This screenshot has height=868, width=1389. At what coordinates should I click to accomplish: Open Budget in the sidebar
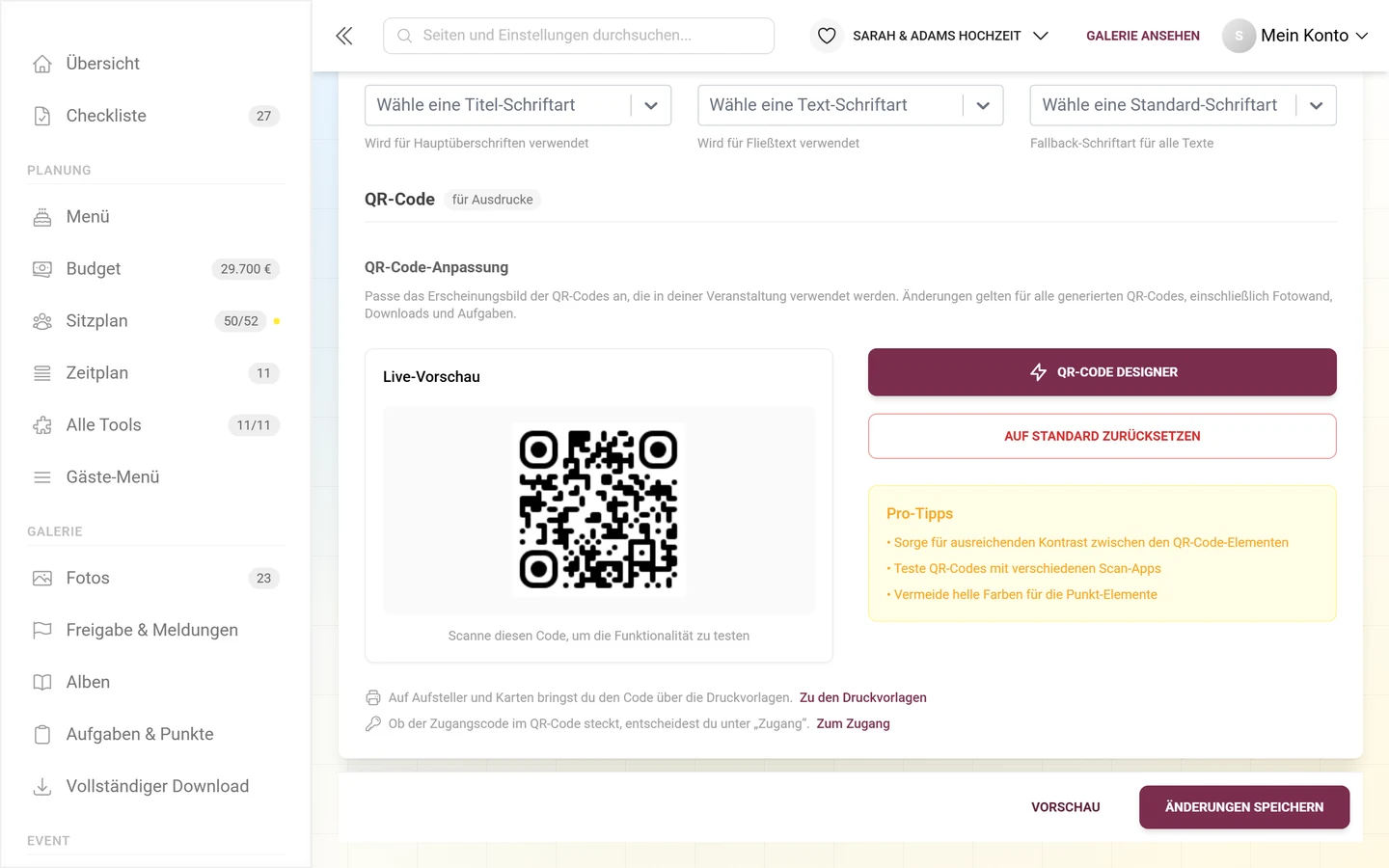tap(156, 269)
